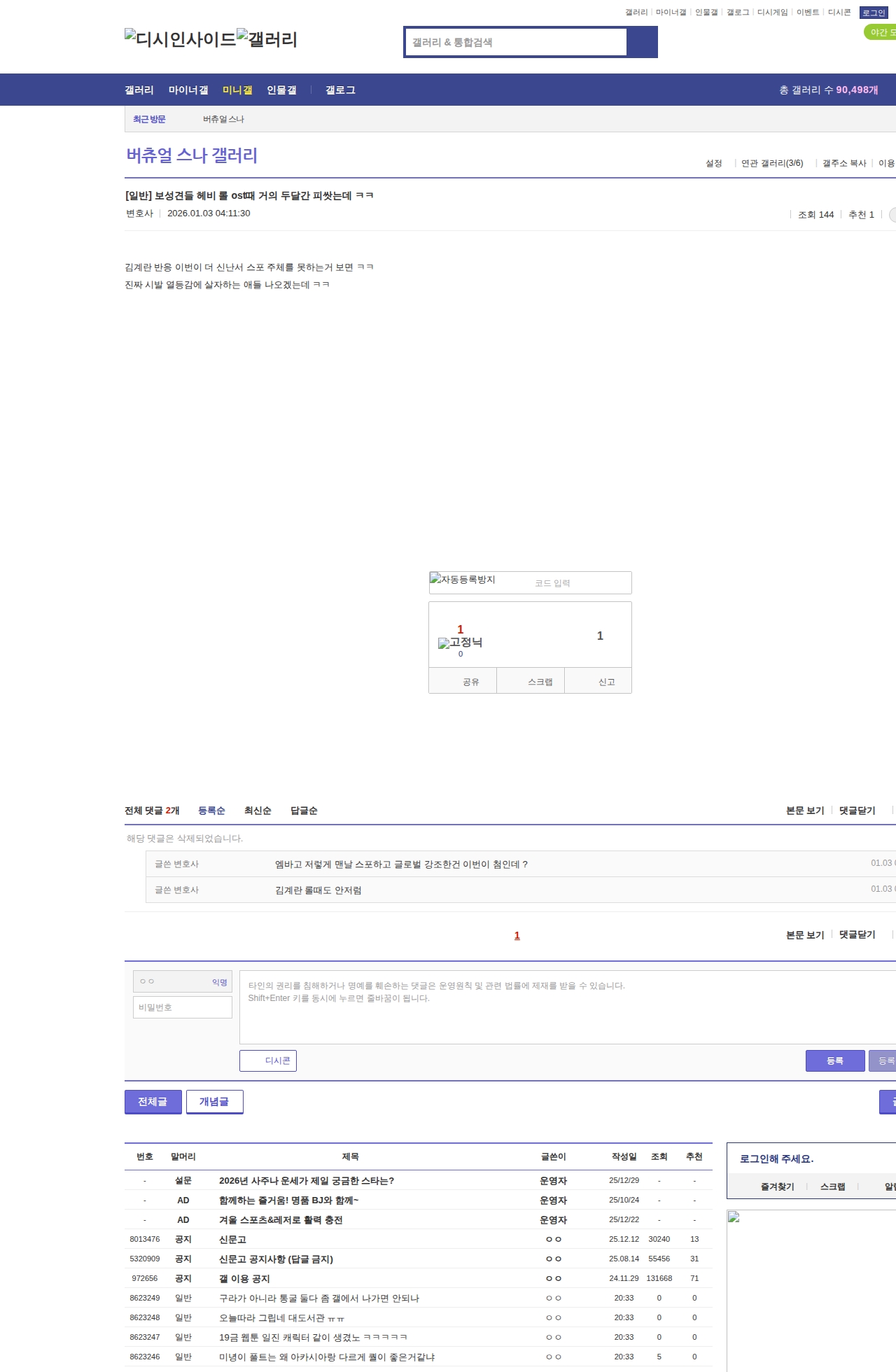
Task: Click the 코드 입력 captcha field
Action: coord(574,583)
